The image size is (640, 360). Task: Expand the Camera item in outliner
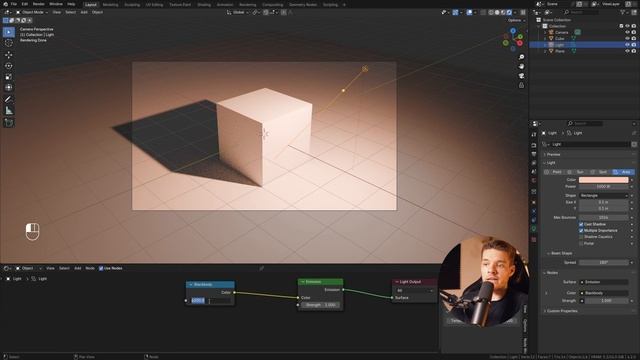545,32
